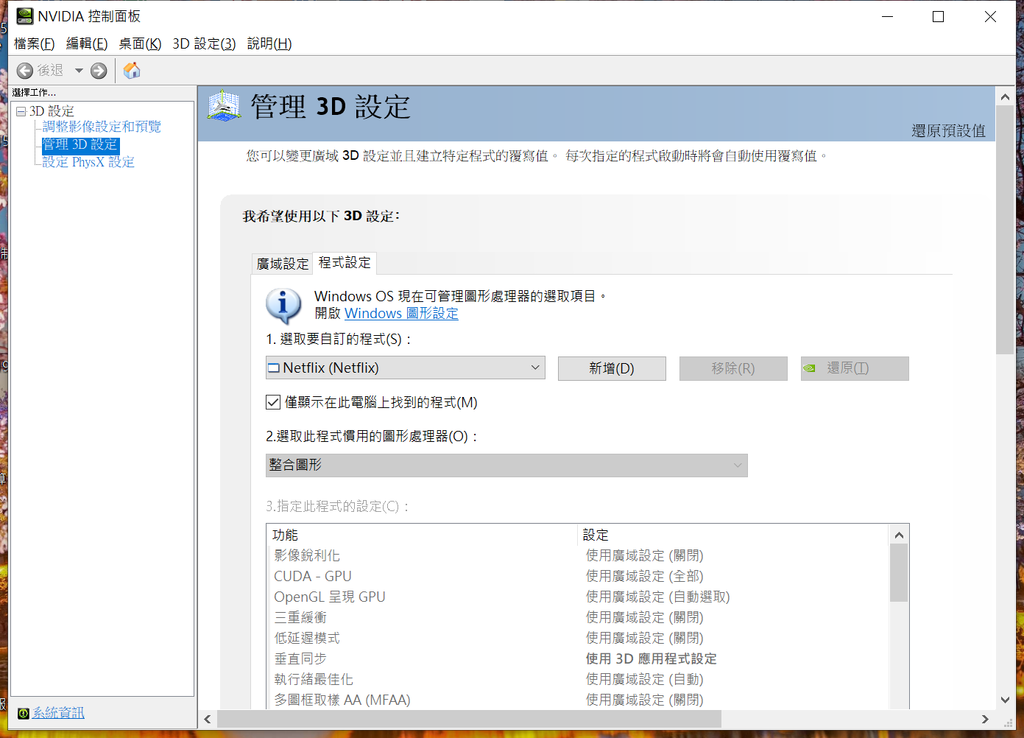The height and width of the screenshot is (738, 1024).
Task: Click the Forward arrow icon in toolbar
Action: click(99, 71)
